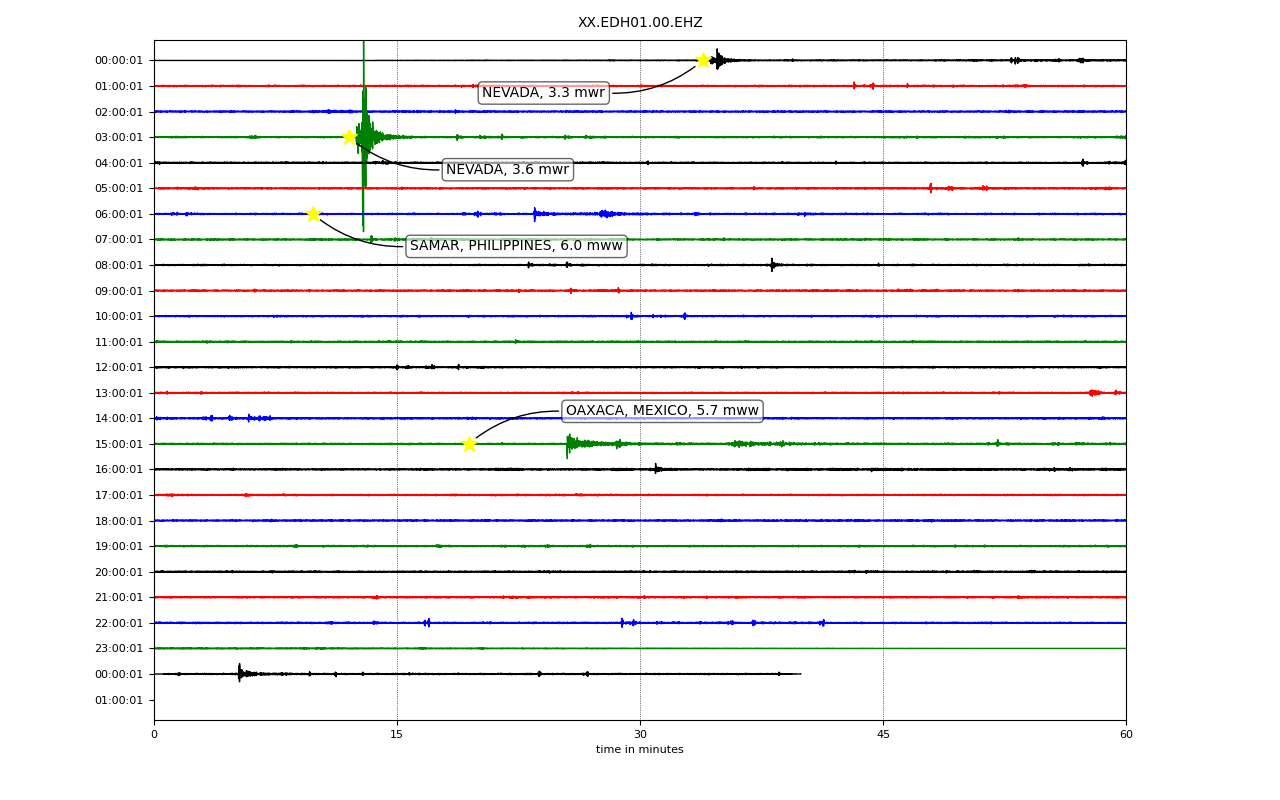Select the yellow star on the 00:00:01 trace

tap(703, 60)
